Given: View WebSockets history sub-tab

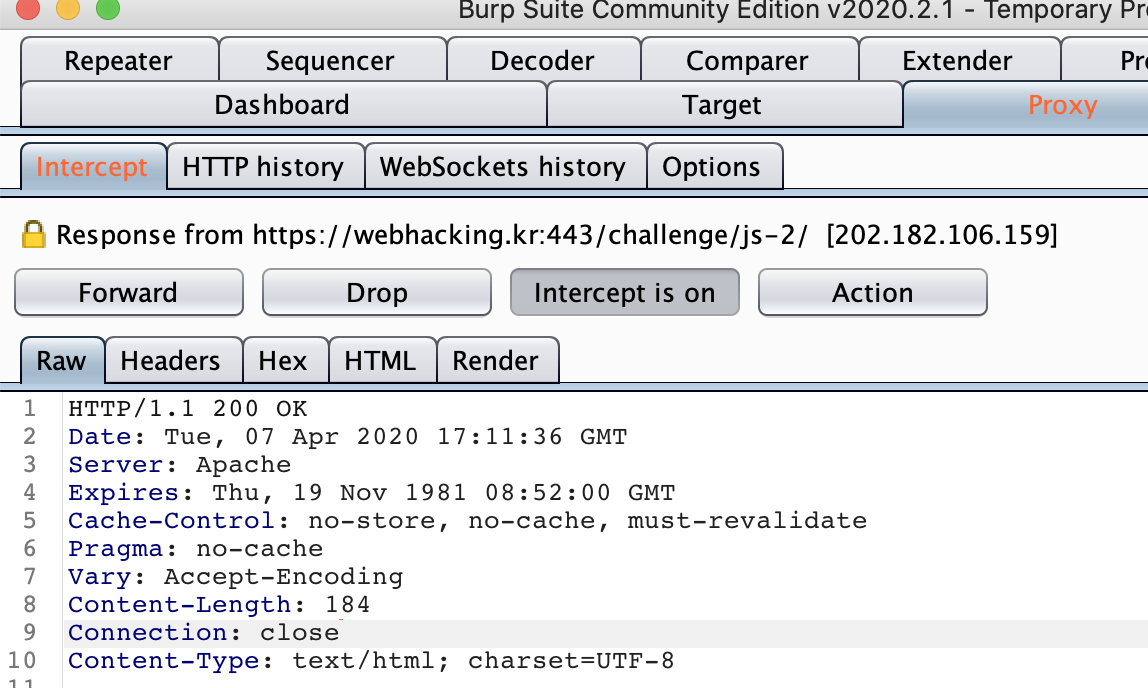Looking at the screenshot, I should tap(505, 167).
